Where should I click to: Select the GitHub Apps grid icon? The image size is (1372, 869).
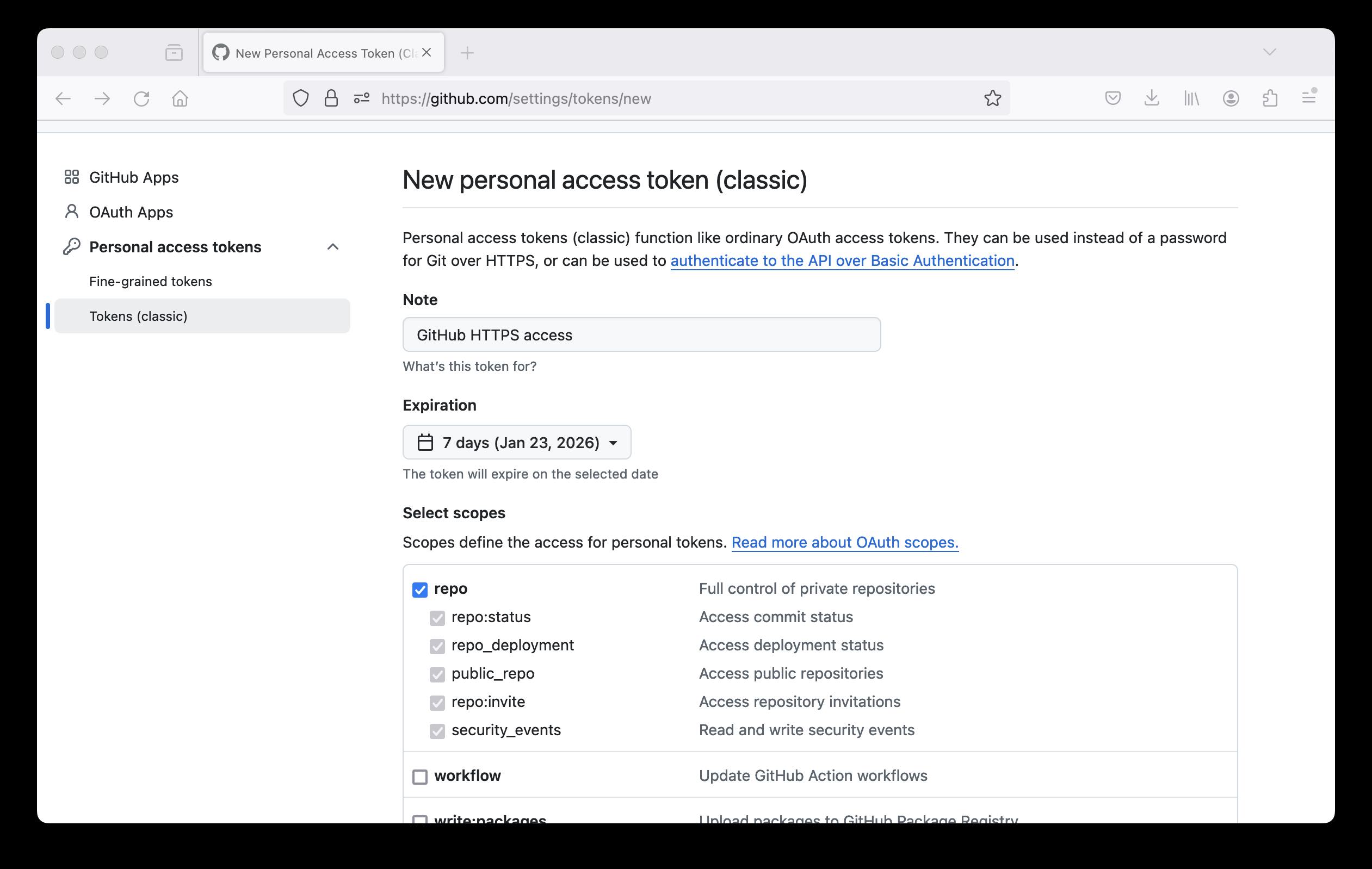pos(72,177)
